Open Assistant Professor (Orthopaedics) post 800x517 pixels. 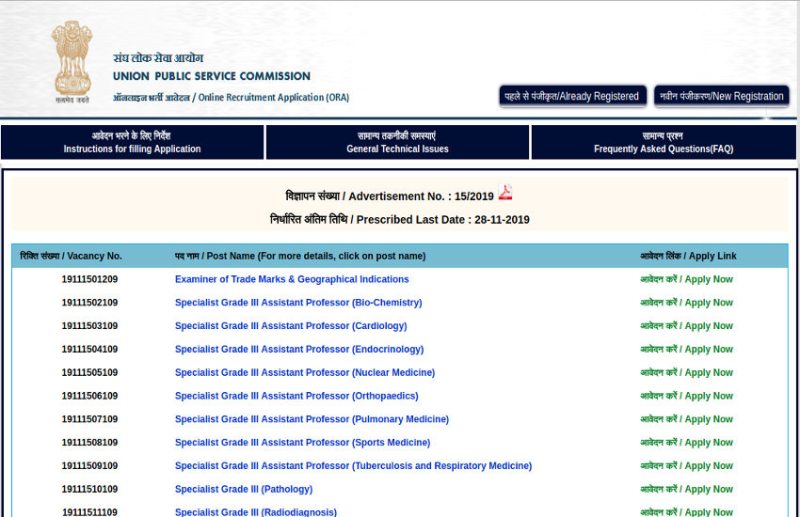(296, 396)
